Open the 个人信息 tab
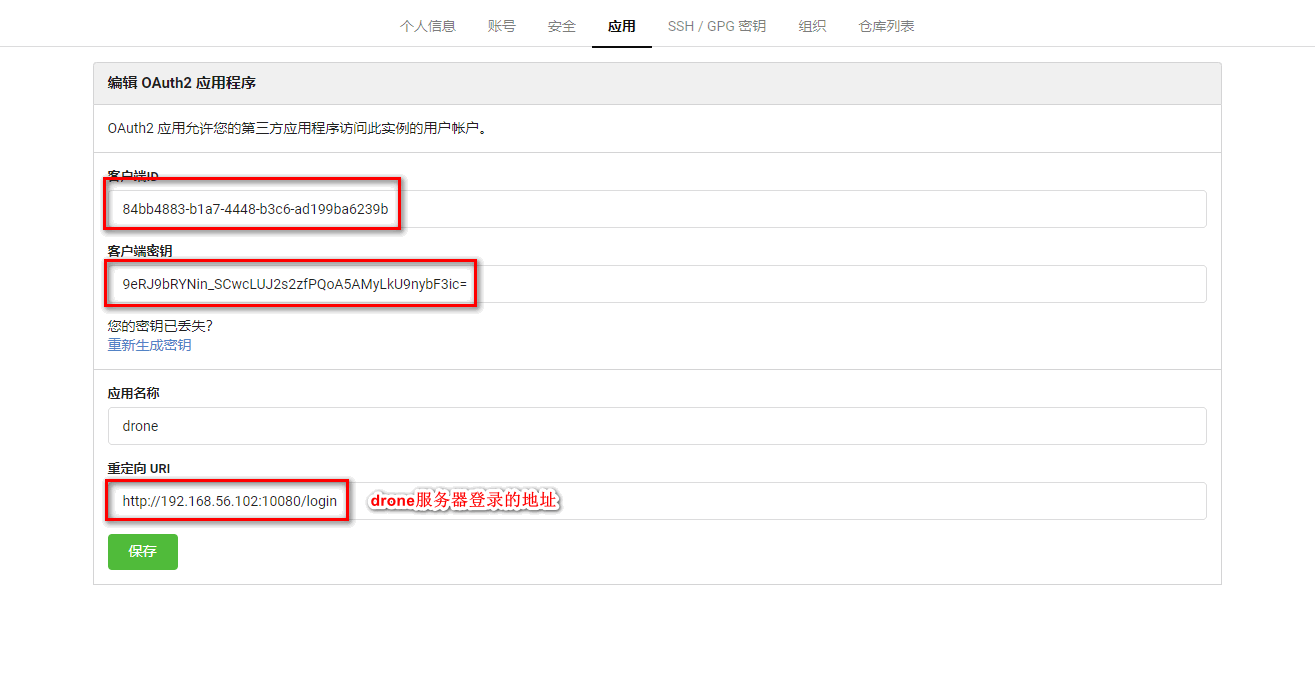 point(428,26)
